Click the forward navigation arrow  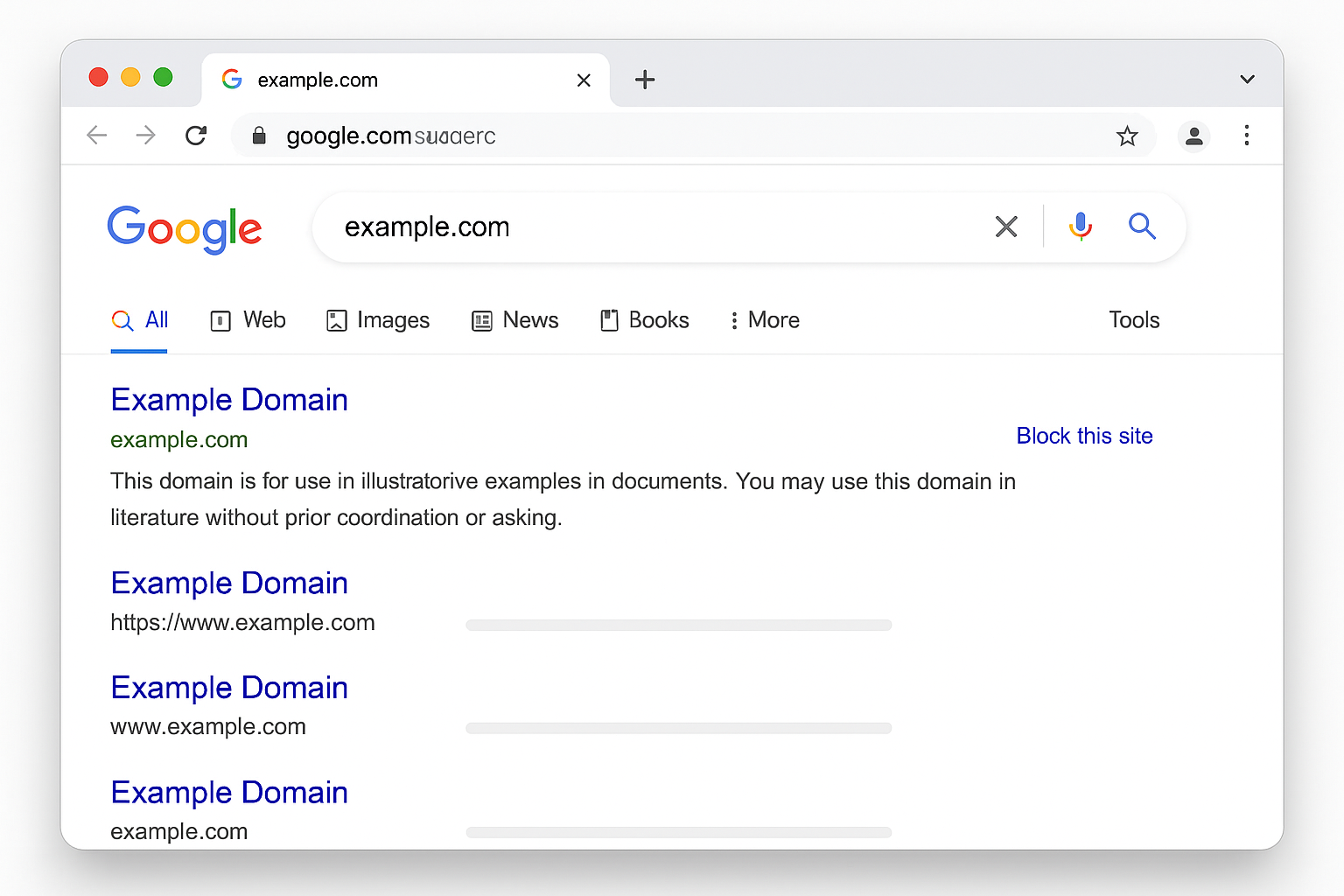click(x=145, y=136)
